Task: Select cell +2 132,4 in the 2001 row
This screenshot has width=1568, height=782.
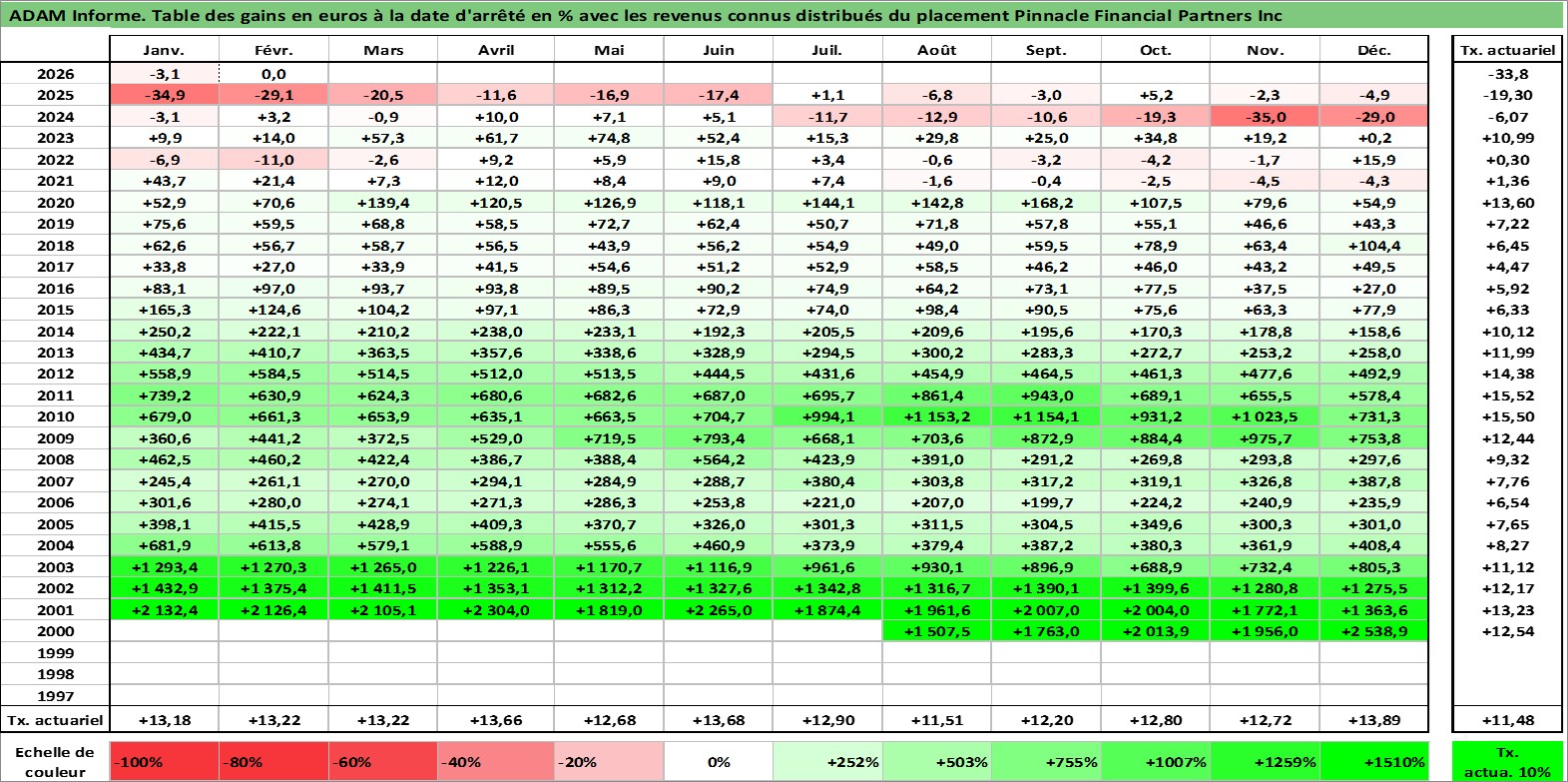Action: pyautogui.click(x=164, y=610)
